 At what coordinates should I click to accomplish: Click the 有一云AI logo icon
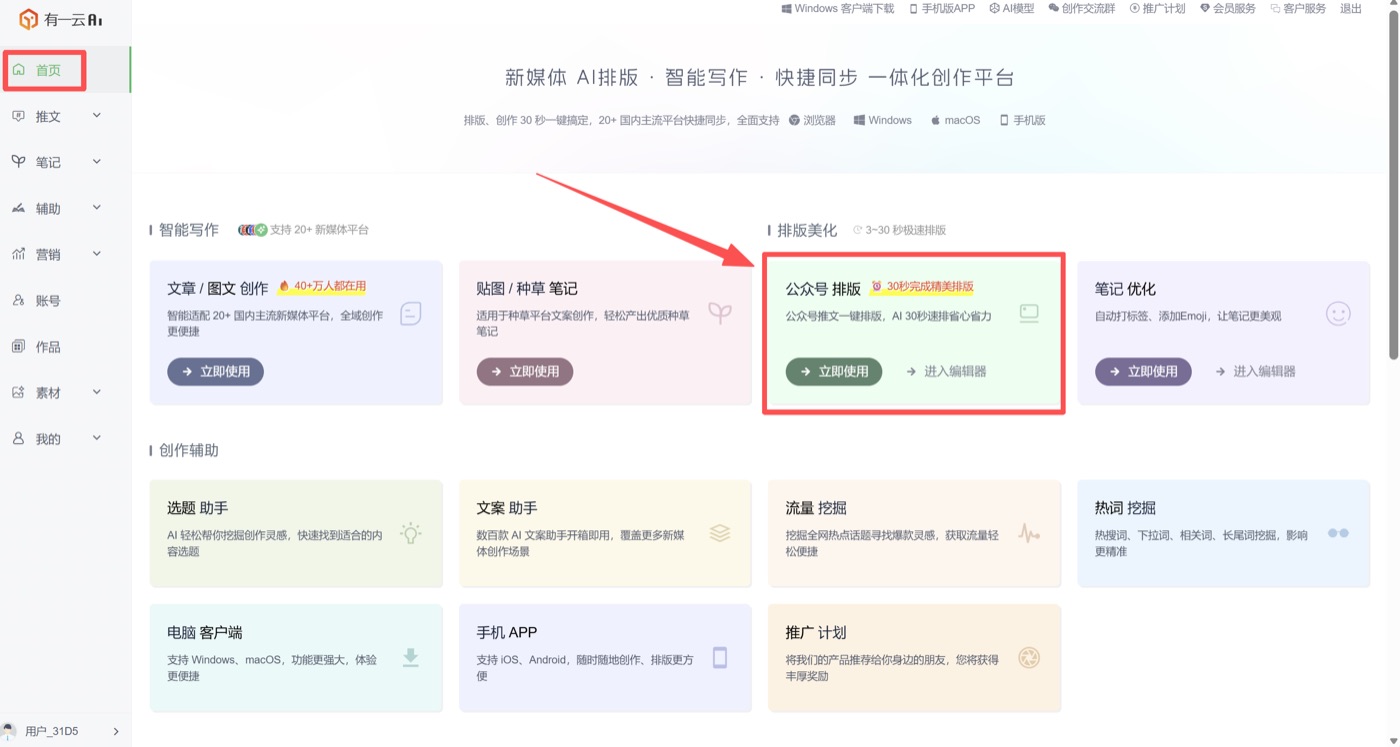28,19
